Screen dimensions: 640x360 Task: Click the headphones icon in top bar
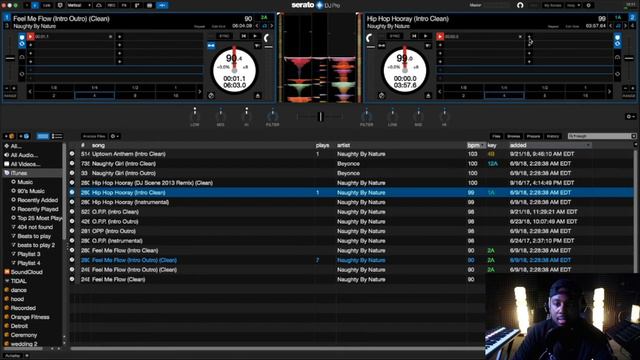coord(520,5)
